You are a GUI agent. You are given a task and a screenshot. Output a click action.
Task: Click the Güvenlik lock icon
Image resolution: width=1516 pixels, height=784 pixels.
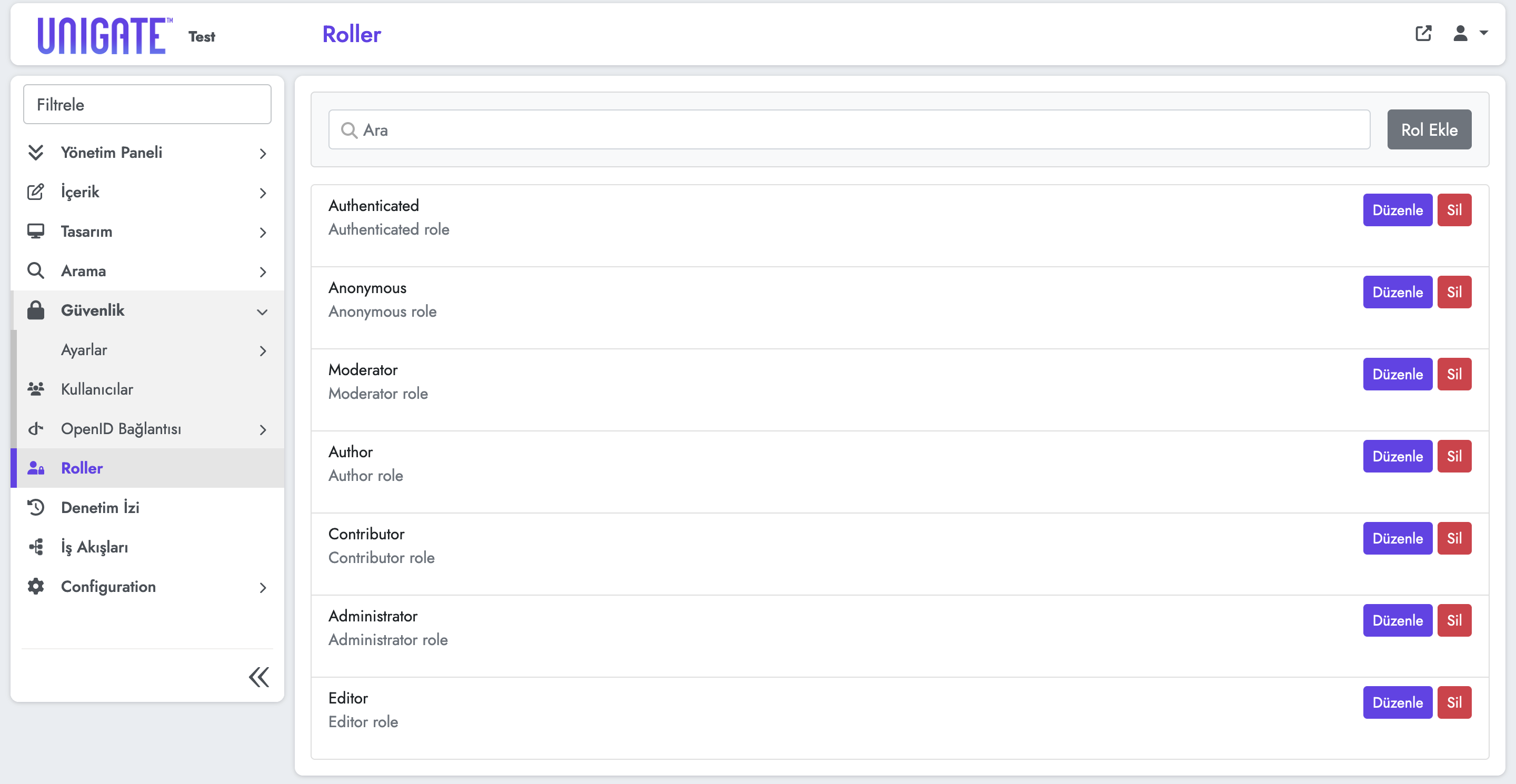click(36, 310)
